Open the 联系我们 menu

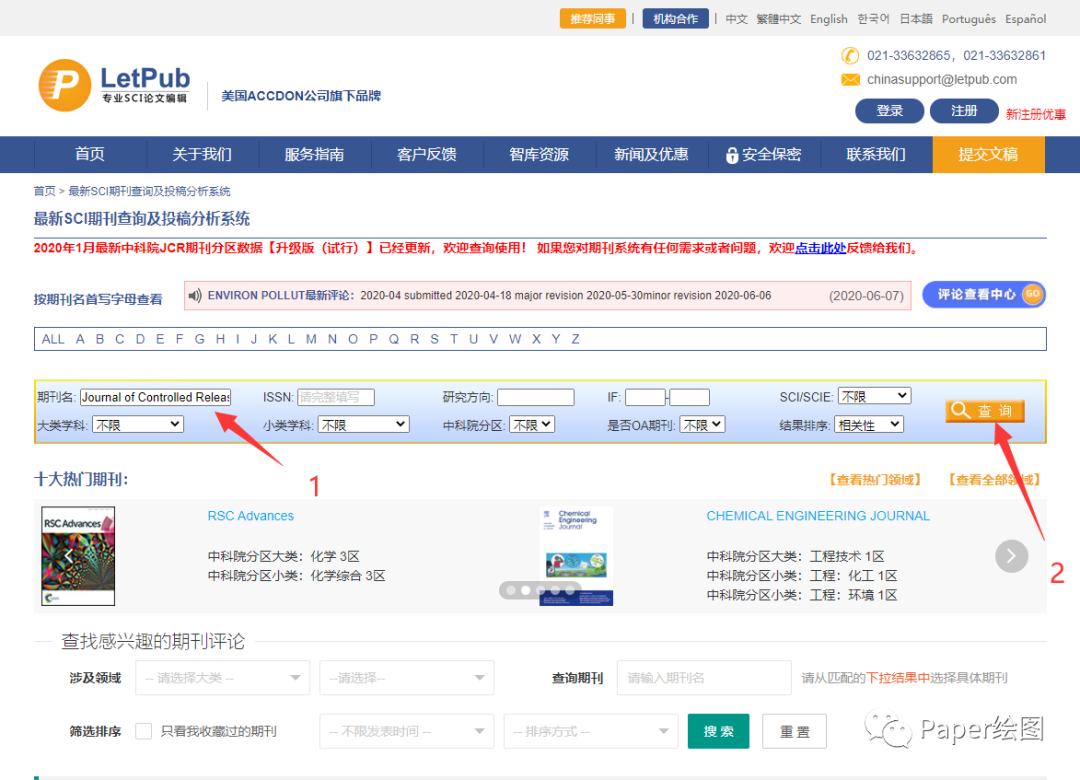(x=876, y=154)
